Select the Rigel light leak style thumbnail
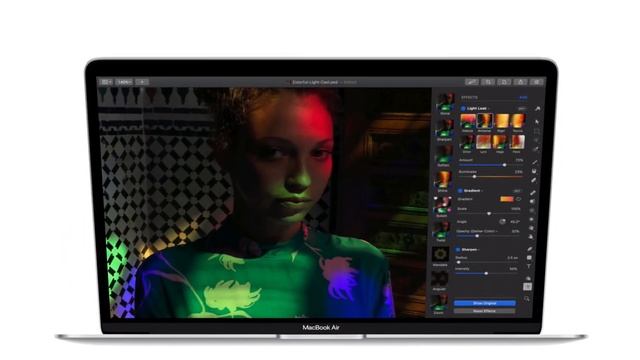Viewport: 640px width, 360px height. 501,121
